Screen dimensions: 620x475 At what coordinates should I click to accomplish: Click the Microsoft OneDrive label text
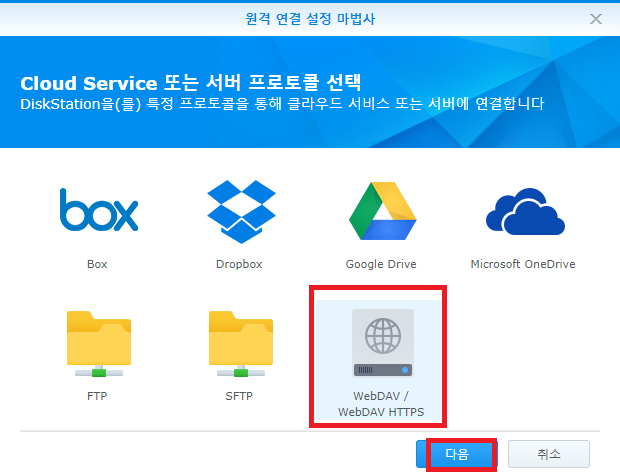[523, 264]
